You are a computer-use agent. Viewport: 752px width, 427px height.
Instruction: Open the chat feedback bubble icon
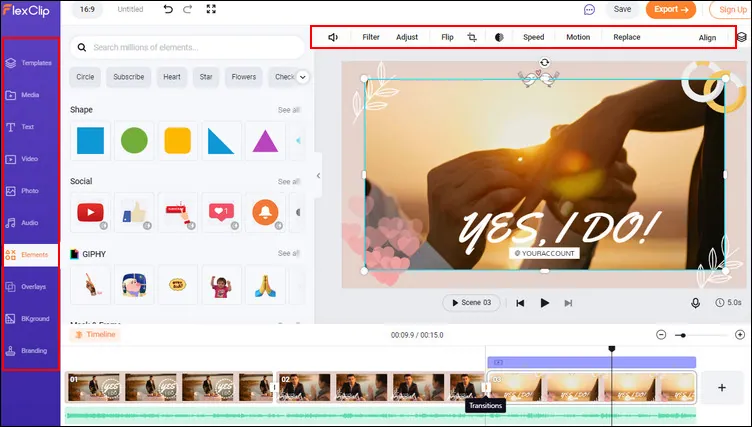tap(589, 10)
